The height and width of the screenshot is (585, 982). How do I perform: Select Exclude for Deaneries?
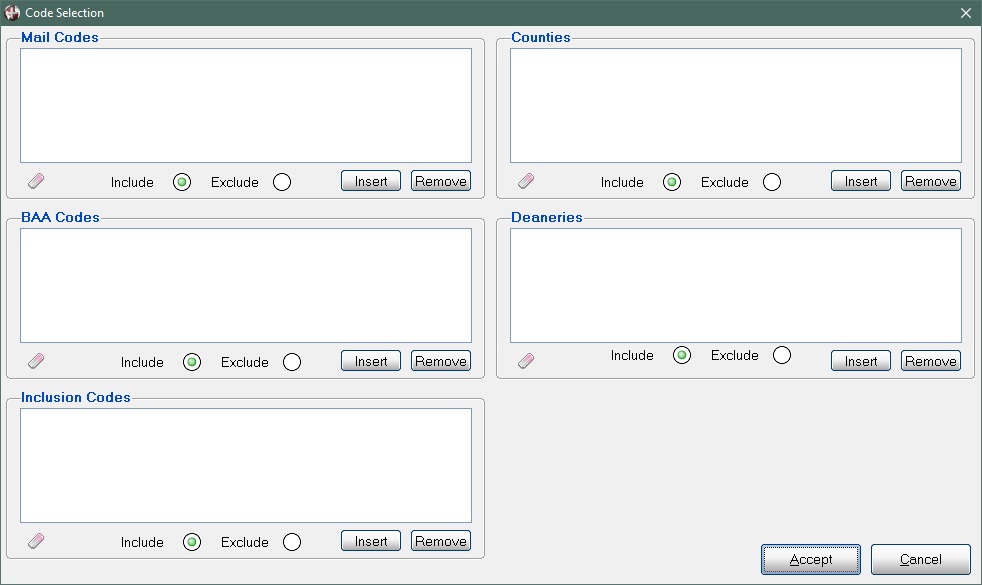point(782,355)
